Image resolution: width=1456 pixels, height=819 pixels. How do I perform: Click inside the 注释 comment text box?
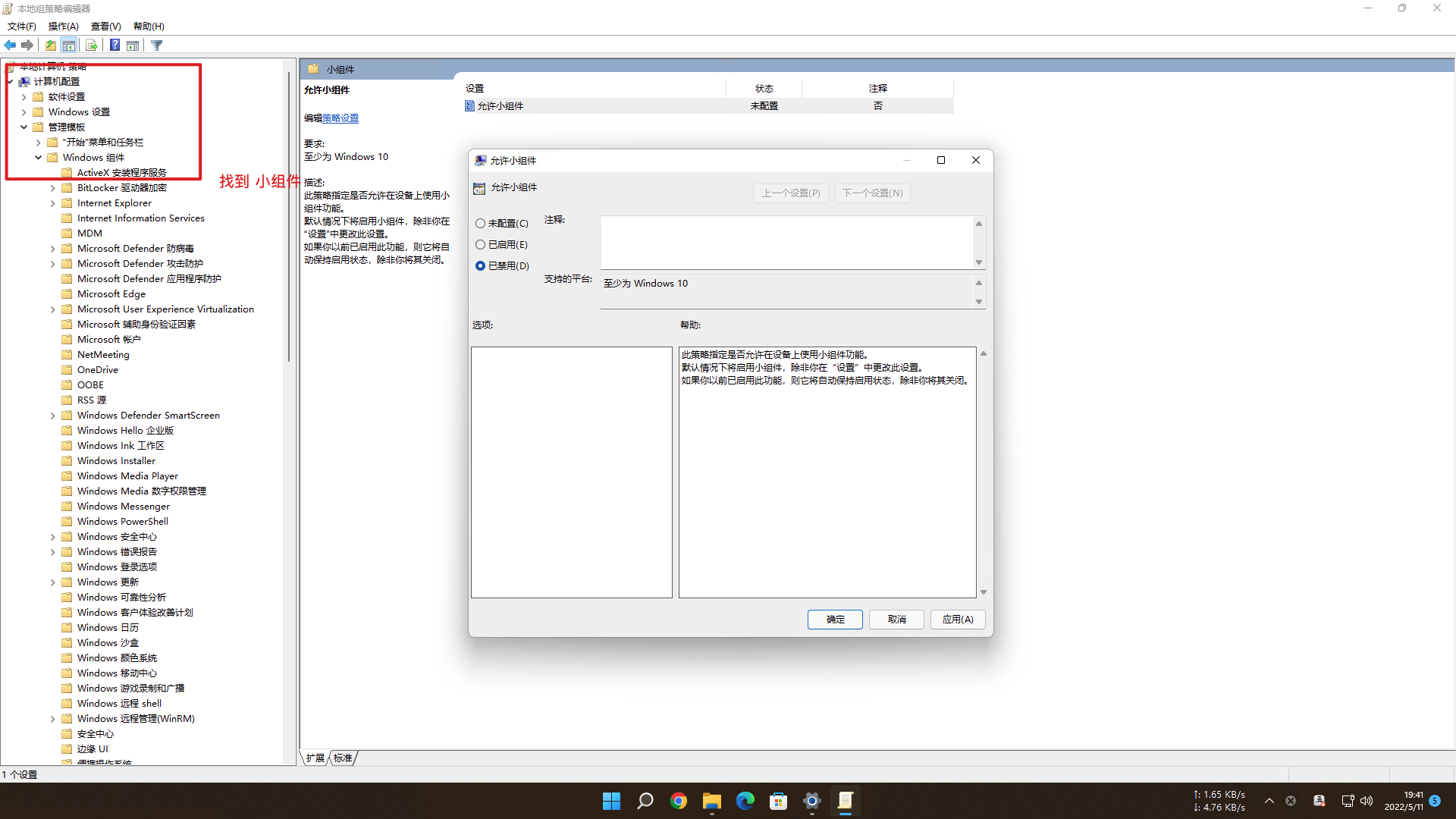786,243
